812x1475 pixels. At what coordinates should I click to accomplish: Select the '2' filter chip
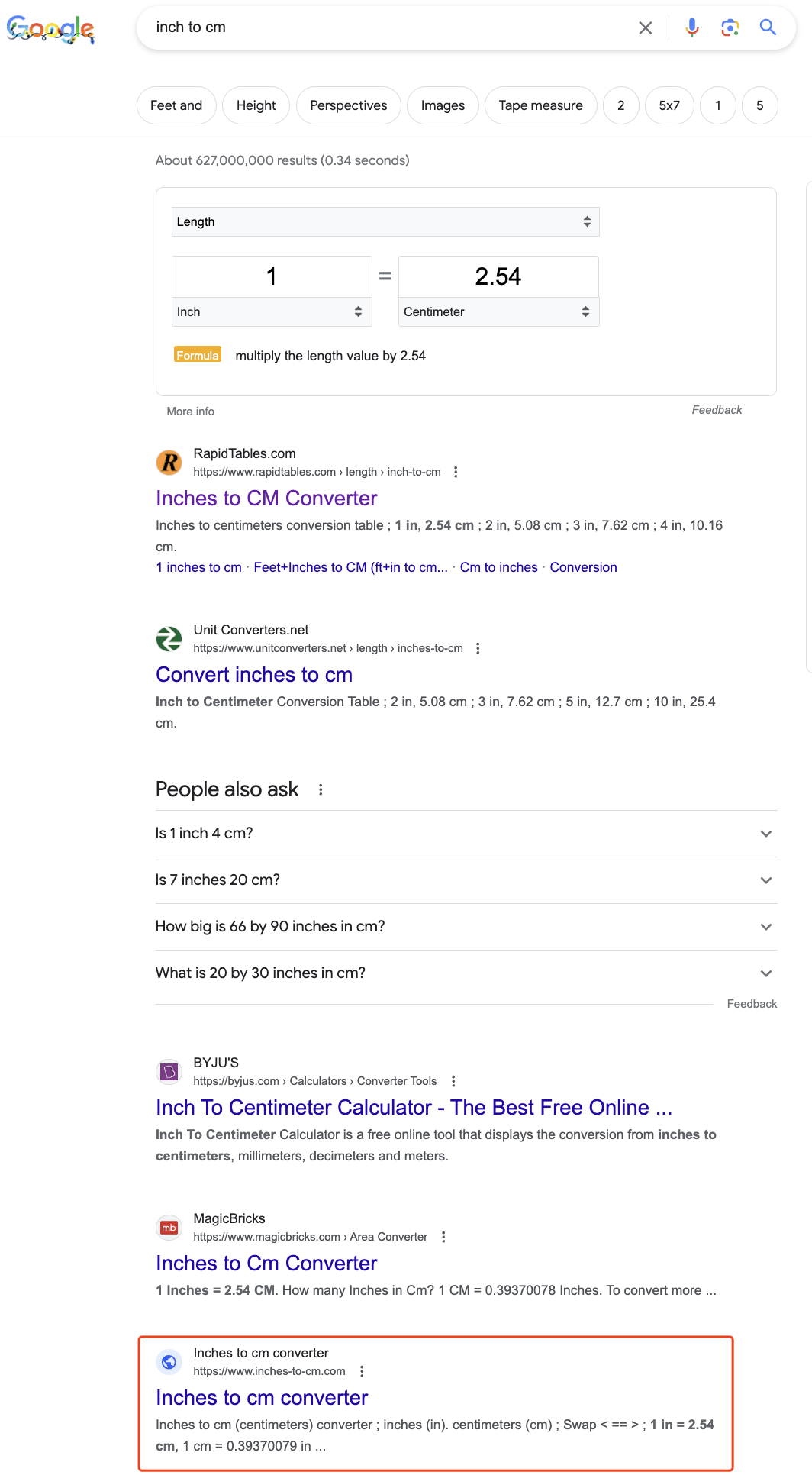(621, 105)
